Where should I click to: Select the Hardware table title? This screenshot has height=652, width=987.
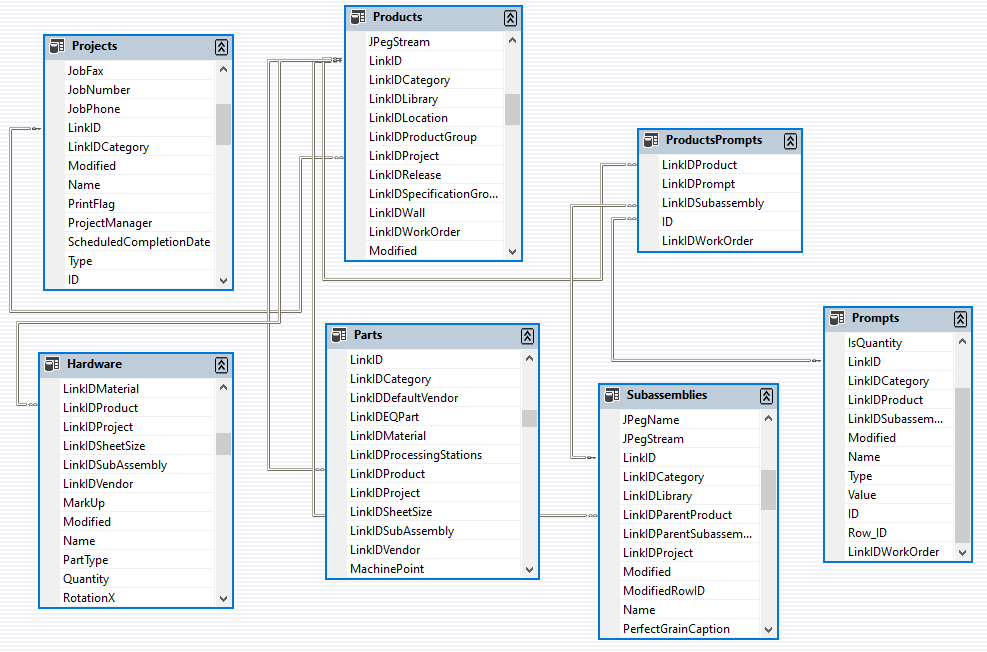[94, 364]
